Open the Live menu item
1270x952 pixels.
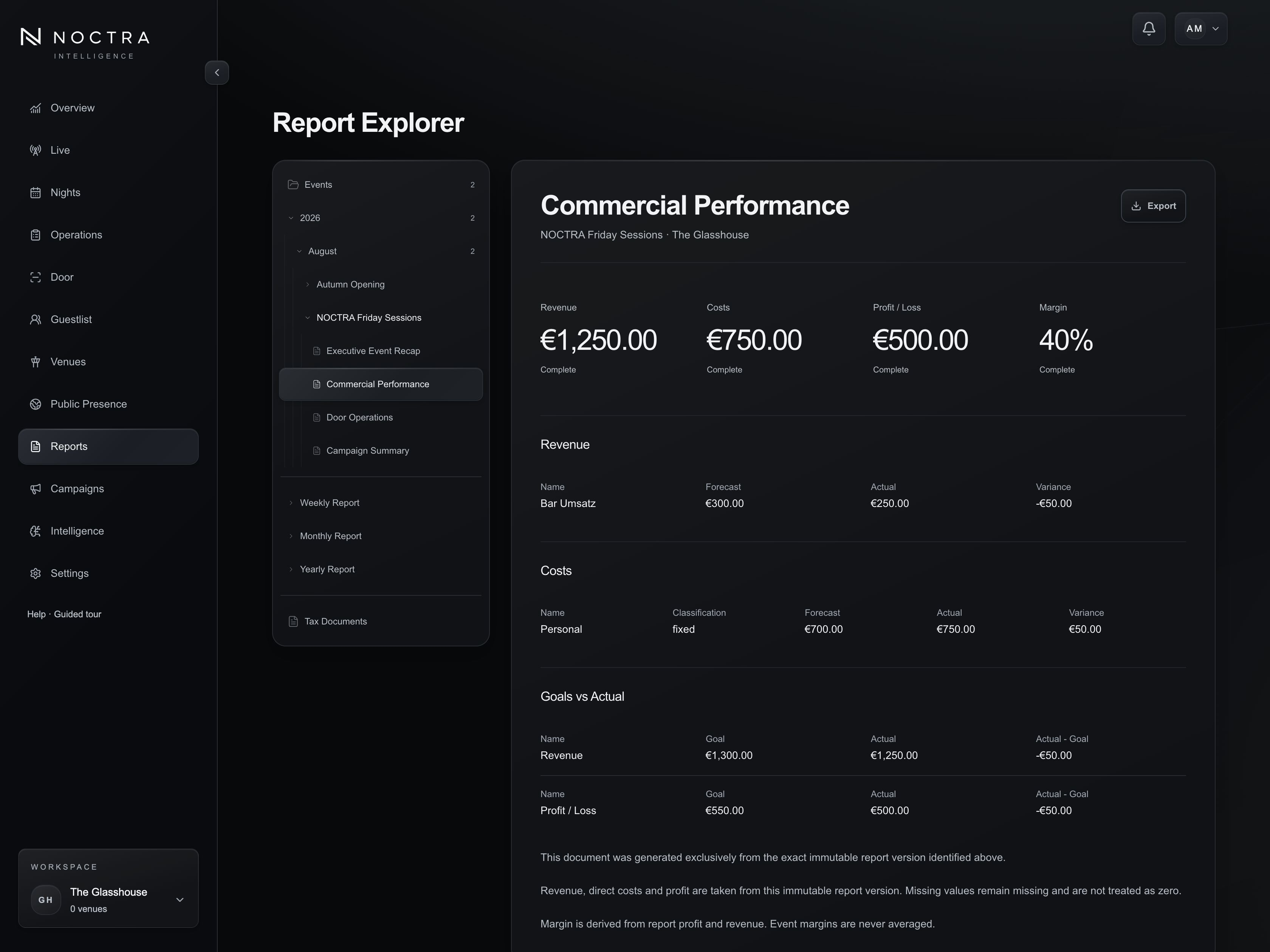pos(108,150)
